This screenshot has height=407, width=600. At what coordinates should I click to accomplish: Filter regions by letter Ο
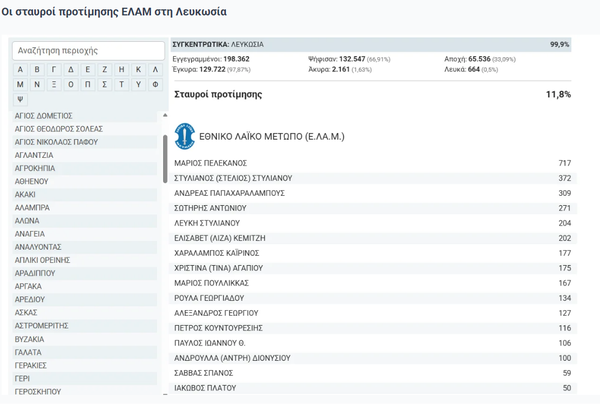[x=71, y=85]
